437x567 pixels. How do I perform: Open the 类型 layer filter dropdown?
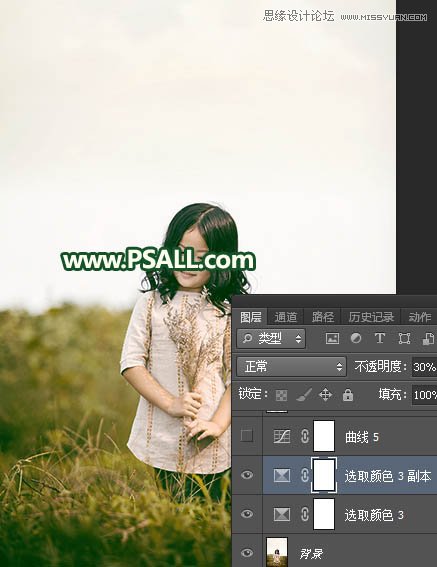(271, 338)
